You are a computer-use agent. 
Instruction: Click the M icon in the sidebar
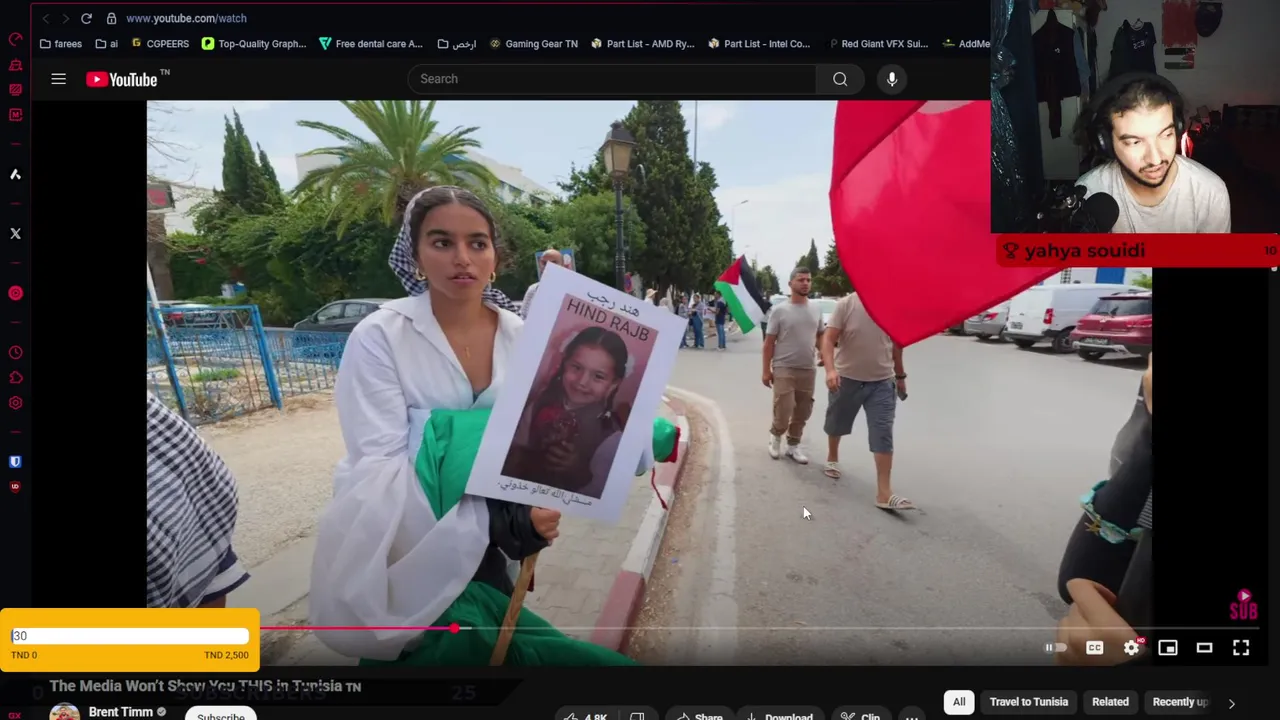pyautogui.click(x=15, y=115)
